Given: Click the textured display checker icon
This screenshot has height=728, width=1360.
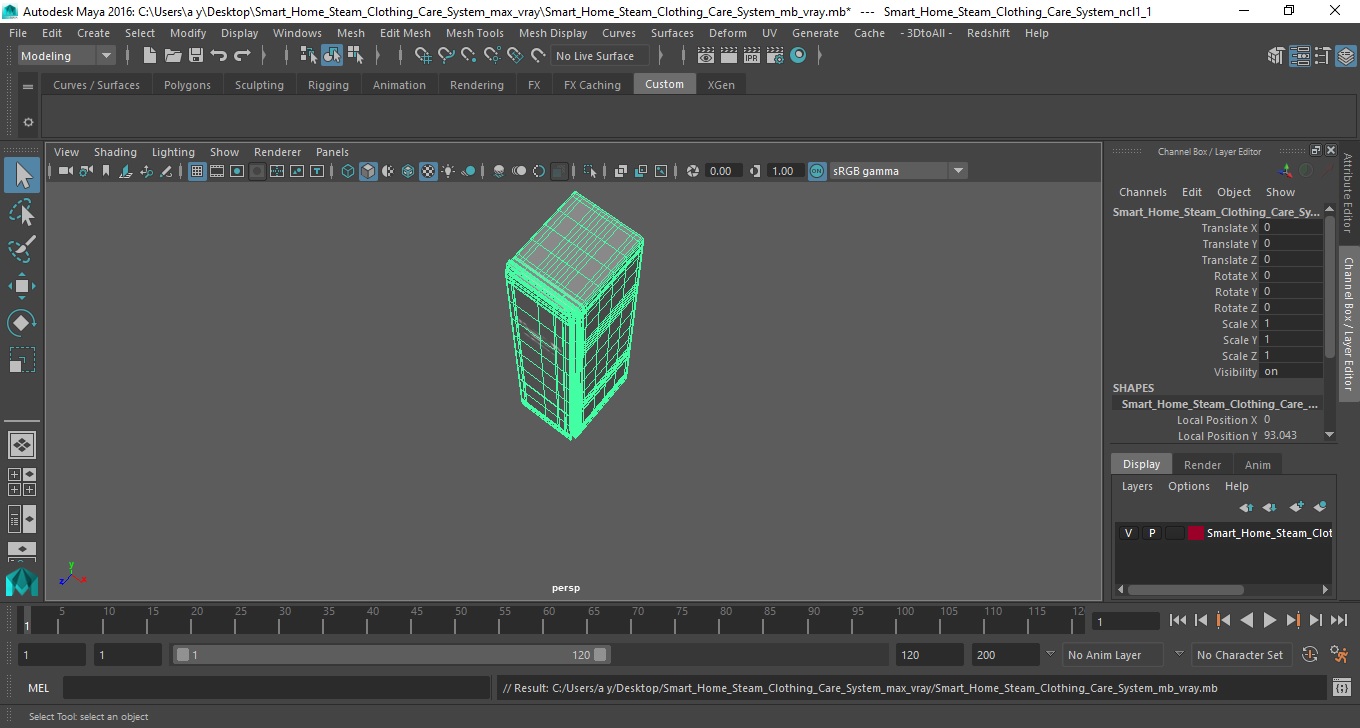Looking at the screenshot, I should tap(428, 171).
